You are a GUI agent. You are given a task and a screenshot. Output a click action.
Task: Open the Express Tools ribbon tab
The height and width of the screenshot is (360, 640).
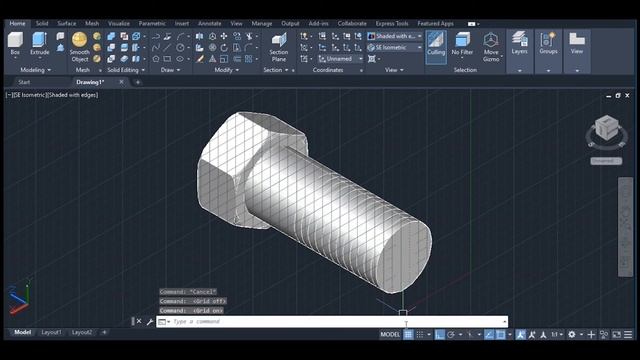pyautogui.click(x=392, y=24)
